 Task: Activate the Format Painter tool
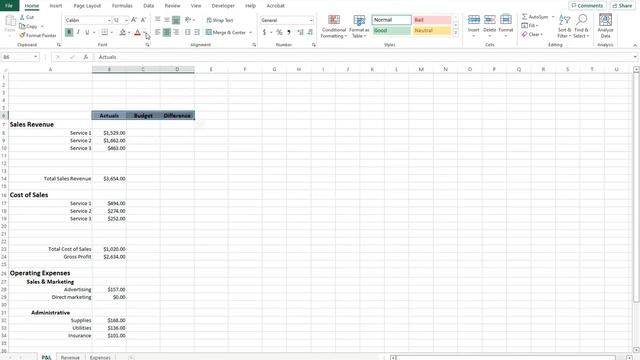pyautogui.click(x=38, y=36)
